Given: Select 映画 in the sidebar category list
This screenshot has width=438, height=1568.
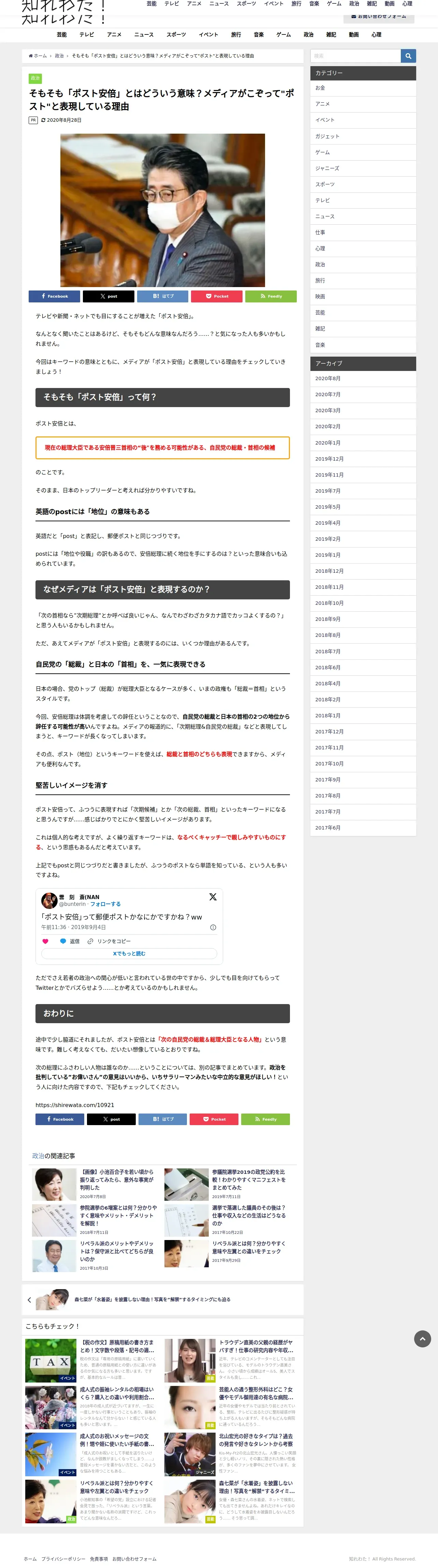Looking at the screenshot, I should (x=363, y=296).
